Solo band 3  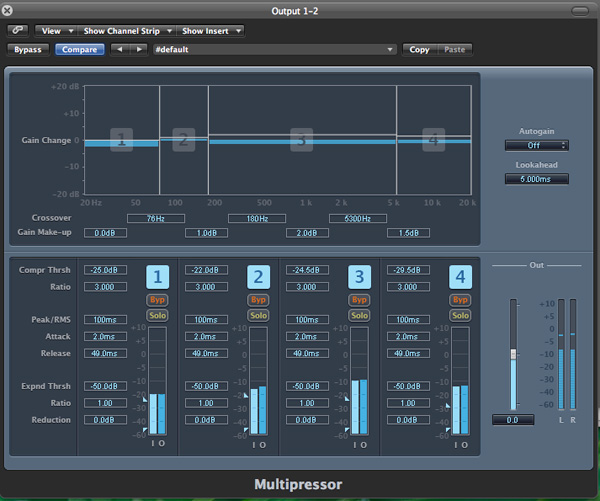(360, 315)
